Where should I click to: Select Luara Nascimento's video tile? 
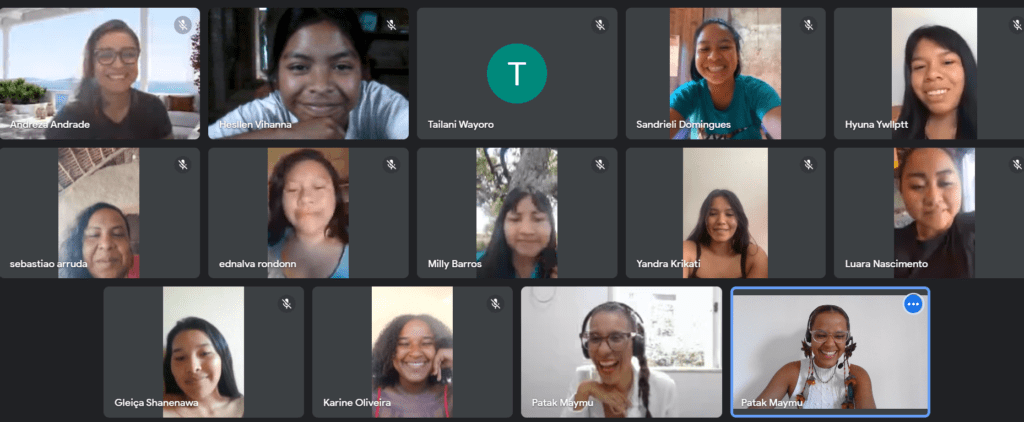click(x=929, y=213)
